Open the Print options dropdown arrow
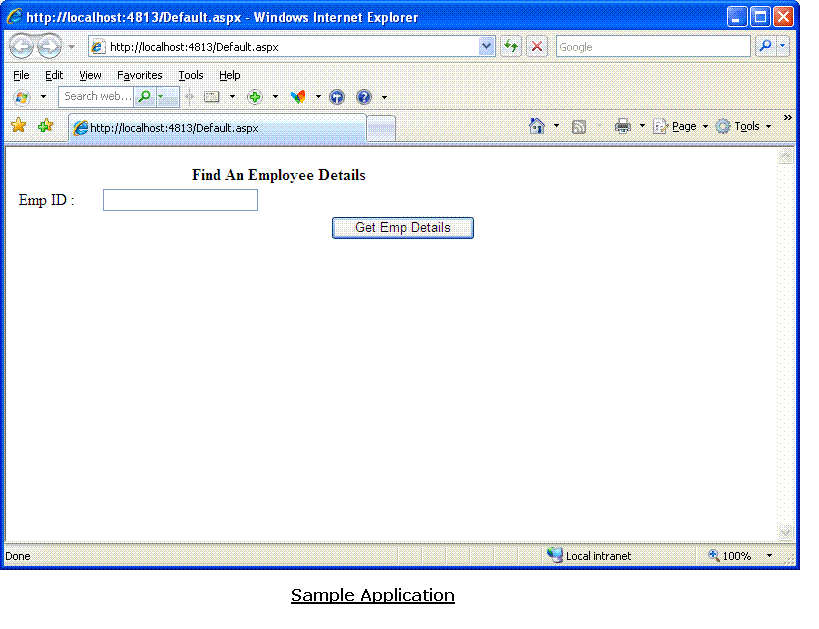This screenshot has width=819, height=629. pos(642,126)
